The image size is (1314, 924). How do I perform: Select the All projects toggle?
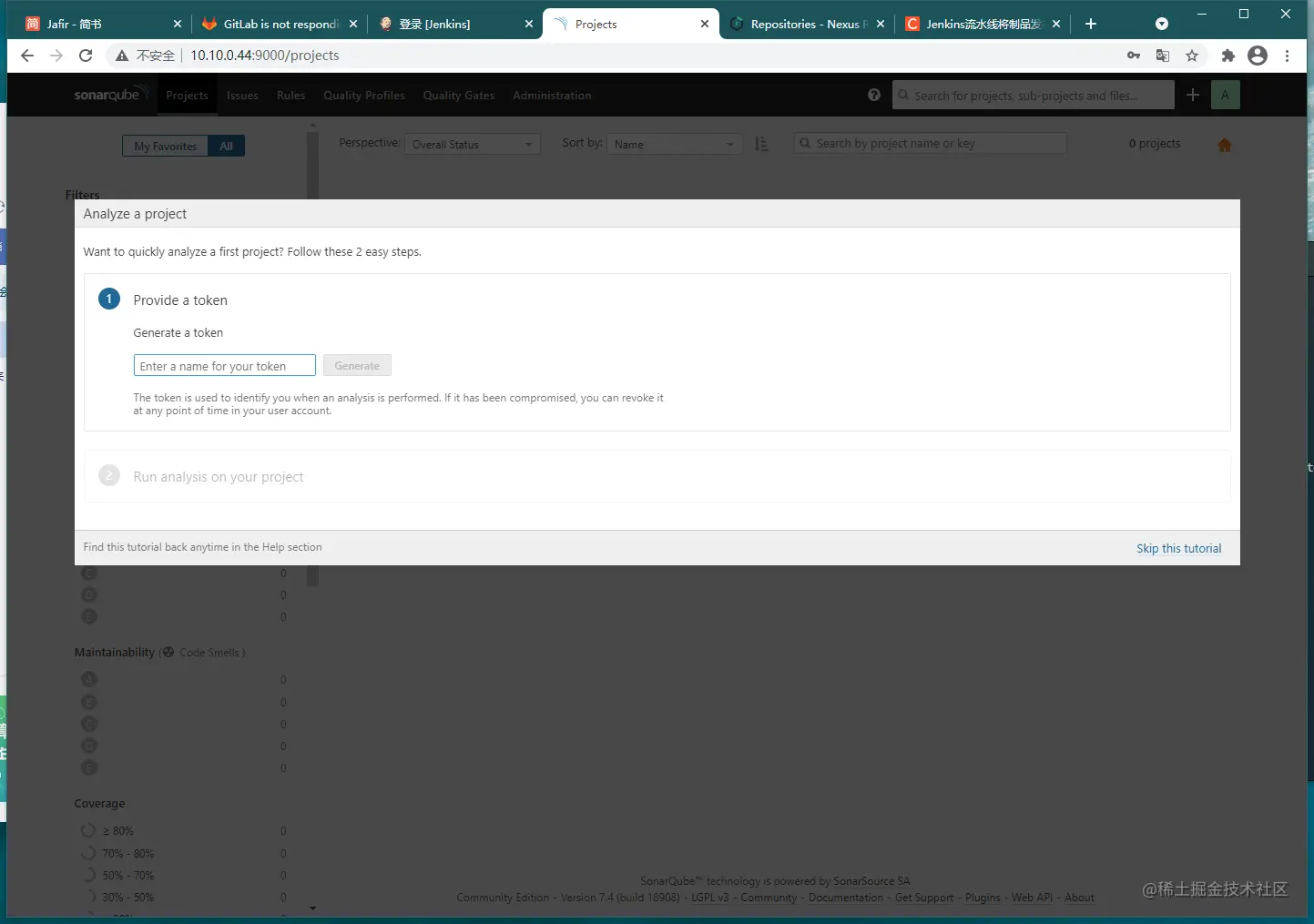click(x=227, y=146)
